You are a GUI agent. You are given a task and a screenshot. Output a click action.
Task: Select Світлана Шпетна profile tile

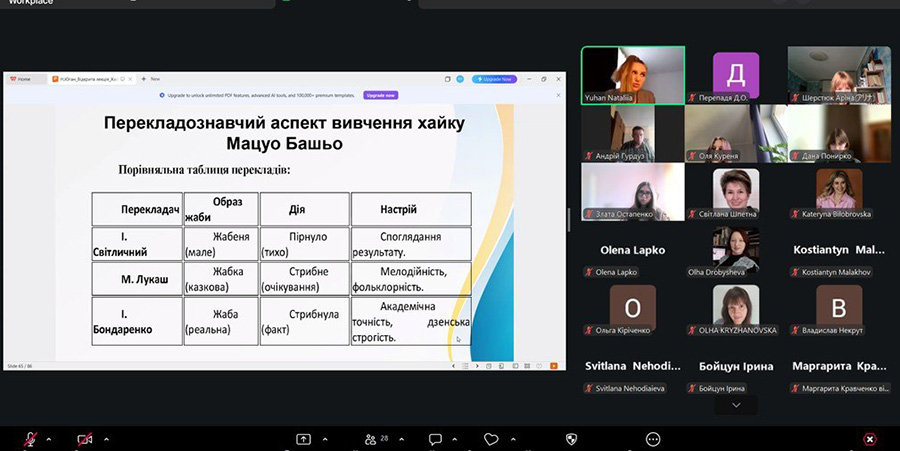736,192
